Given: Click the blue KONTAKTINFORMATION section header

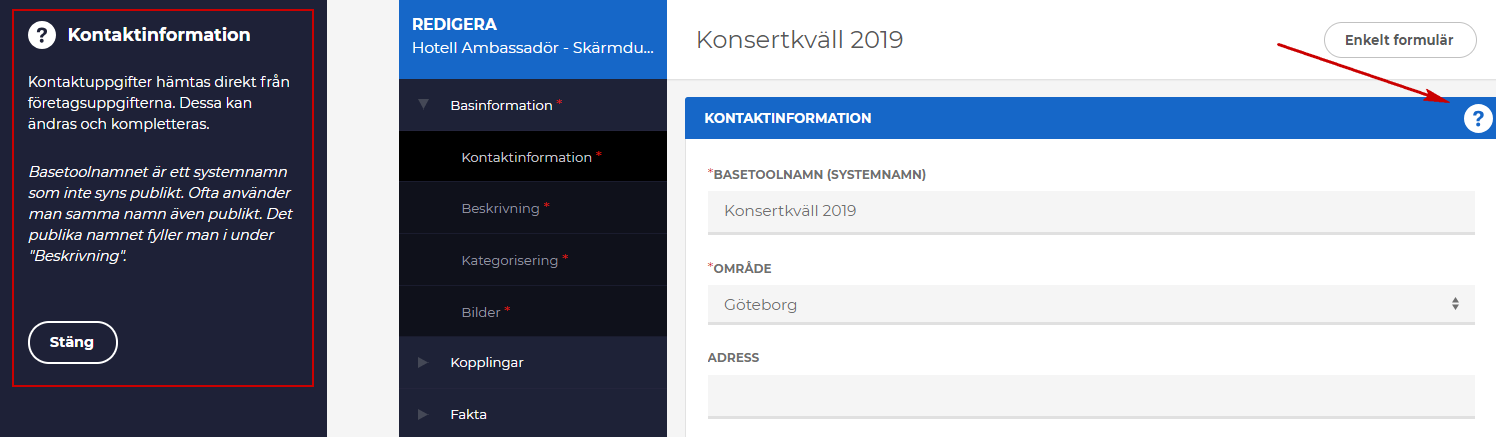Looking at the screenshot, I should 1000,118.
